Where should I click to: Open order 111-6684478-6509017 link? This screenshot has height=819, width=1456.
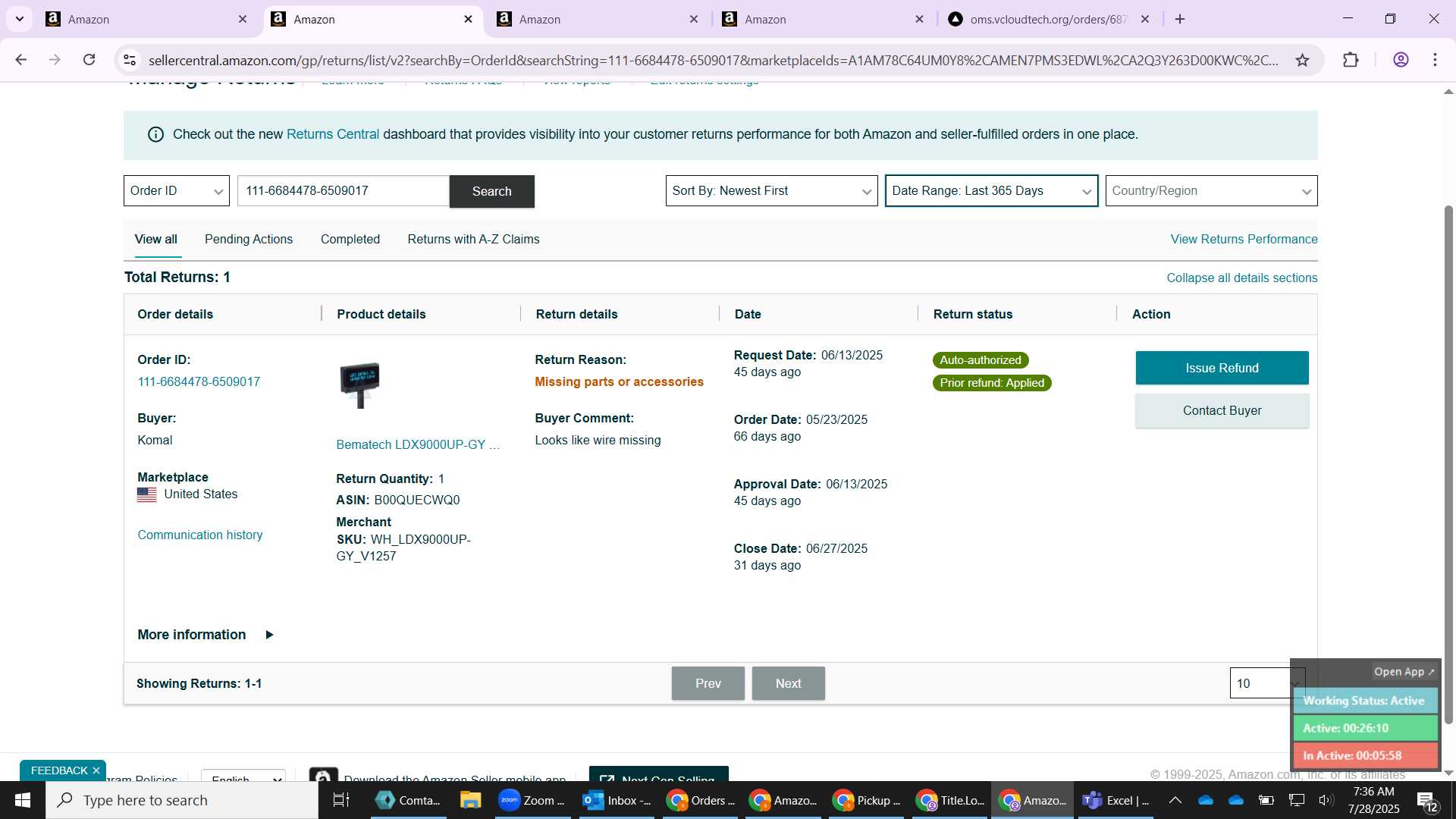[199, 381]
